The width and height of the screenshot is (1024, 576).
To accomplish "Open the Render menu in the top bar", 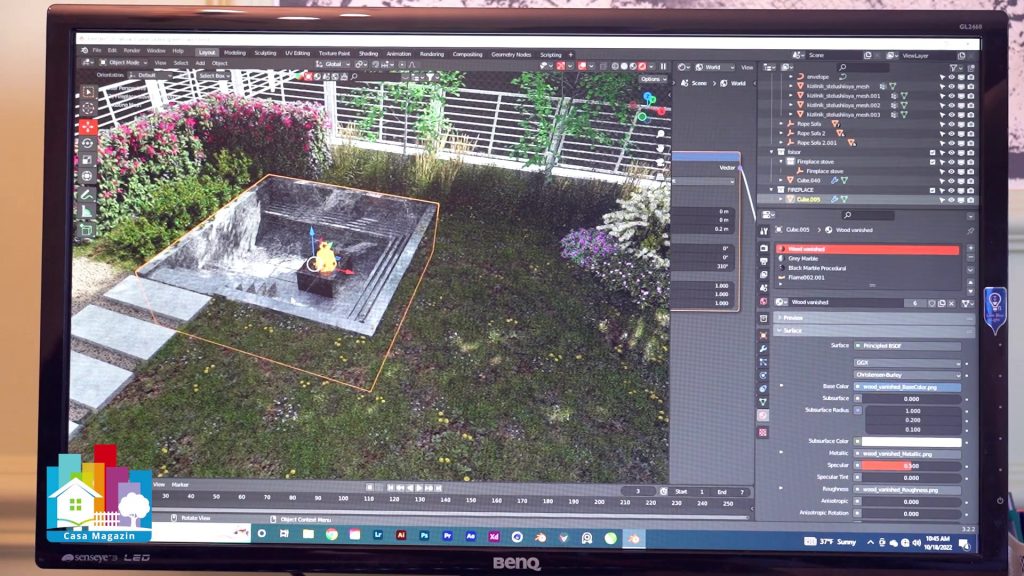I will point(131,51).
